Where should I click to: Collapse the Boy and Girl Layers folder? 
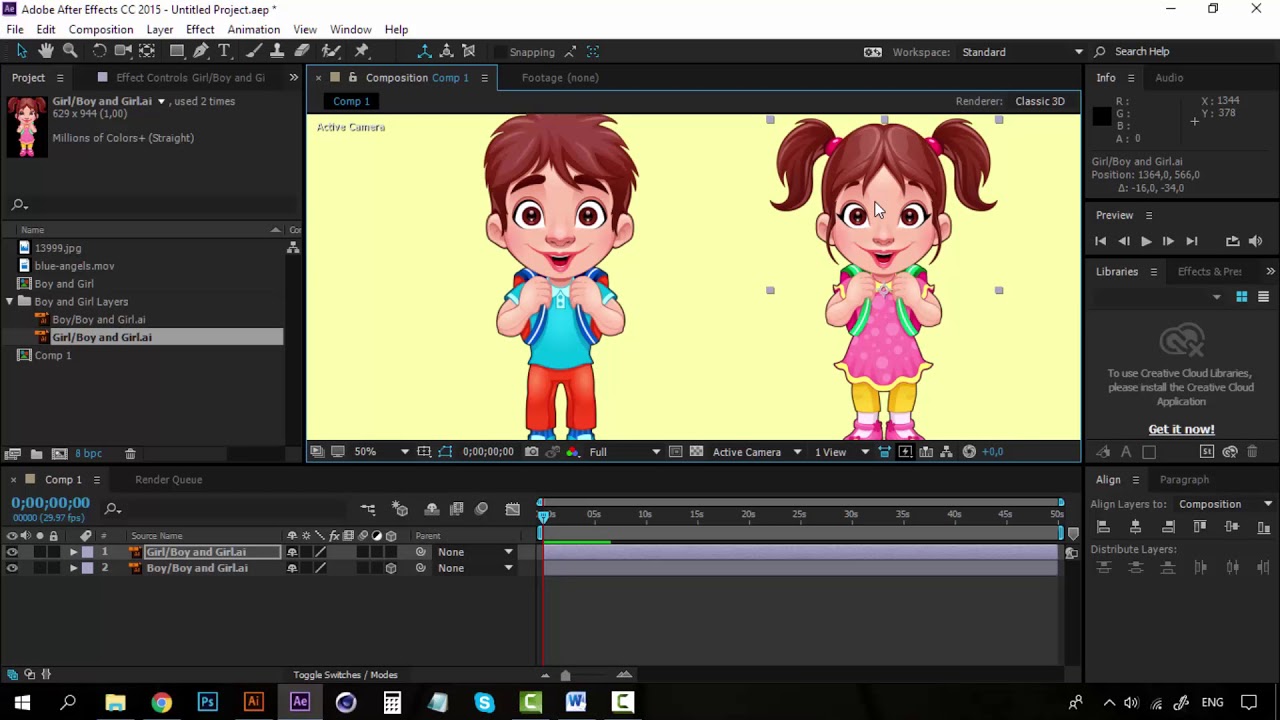[x=10, y=301]
